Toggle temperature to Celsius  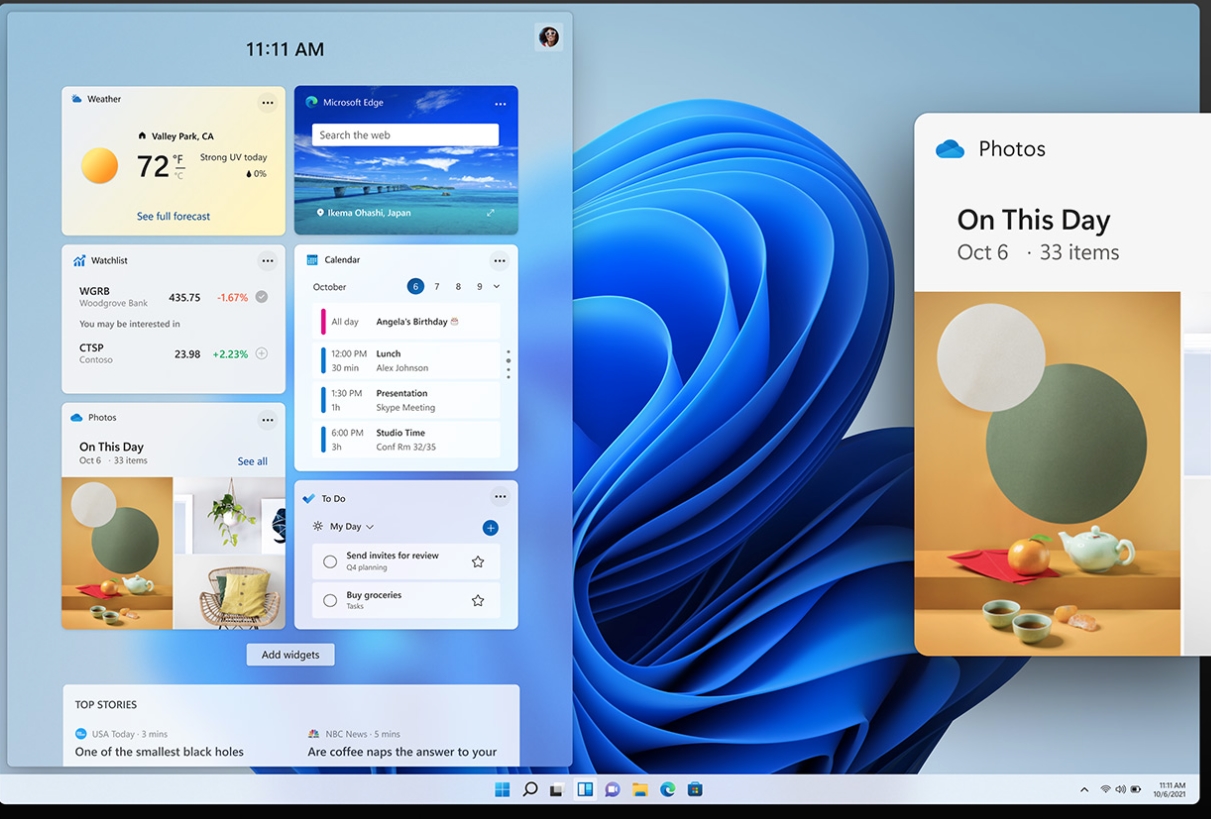point(179,176)
